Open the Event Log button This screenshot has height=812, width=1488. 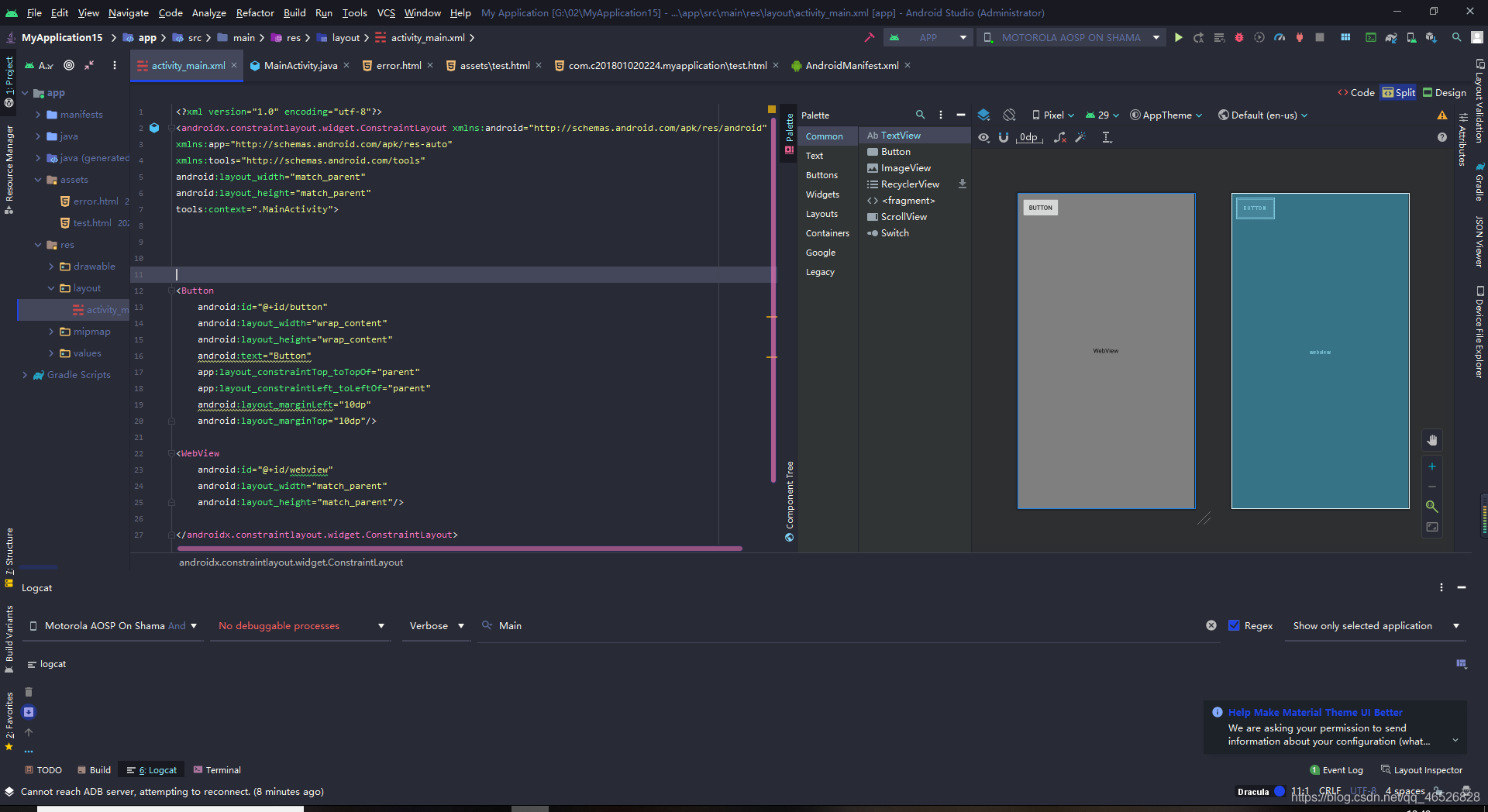tap(1336, 770)
